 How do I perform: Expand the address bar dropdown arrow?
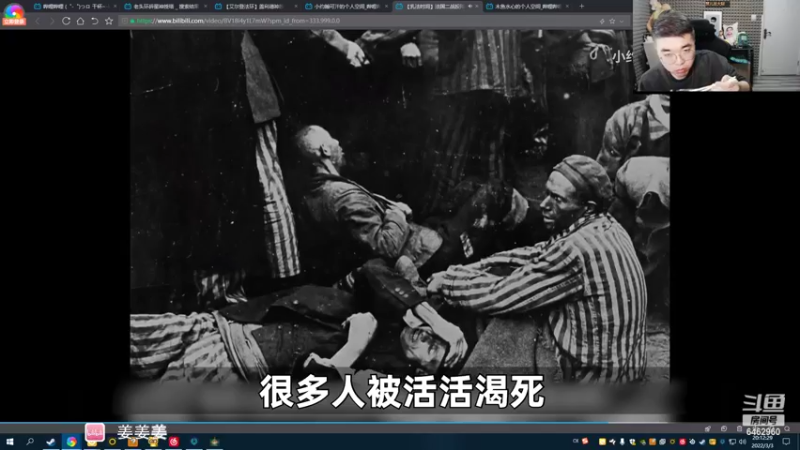pyautogui.click(x=621, y=21)
